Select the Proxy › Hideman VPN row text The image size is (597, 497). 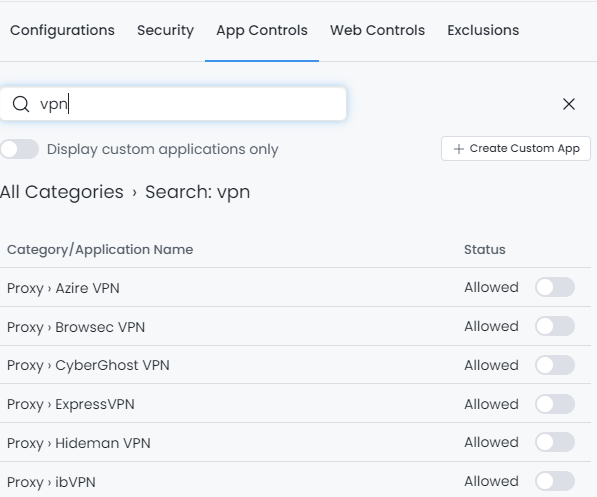pos(78,443)
